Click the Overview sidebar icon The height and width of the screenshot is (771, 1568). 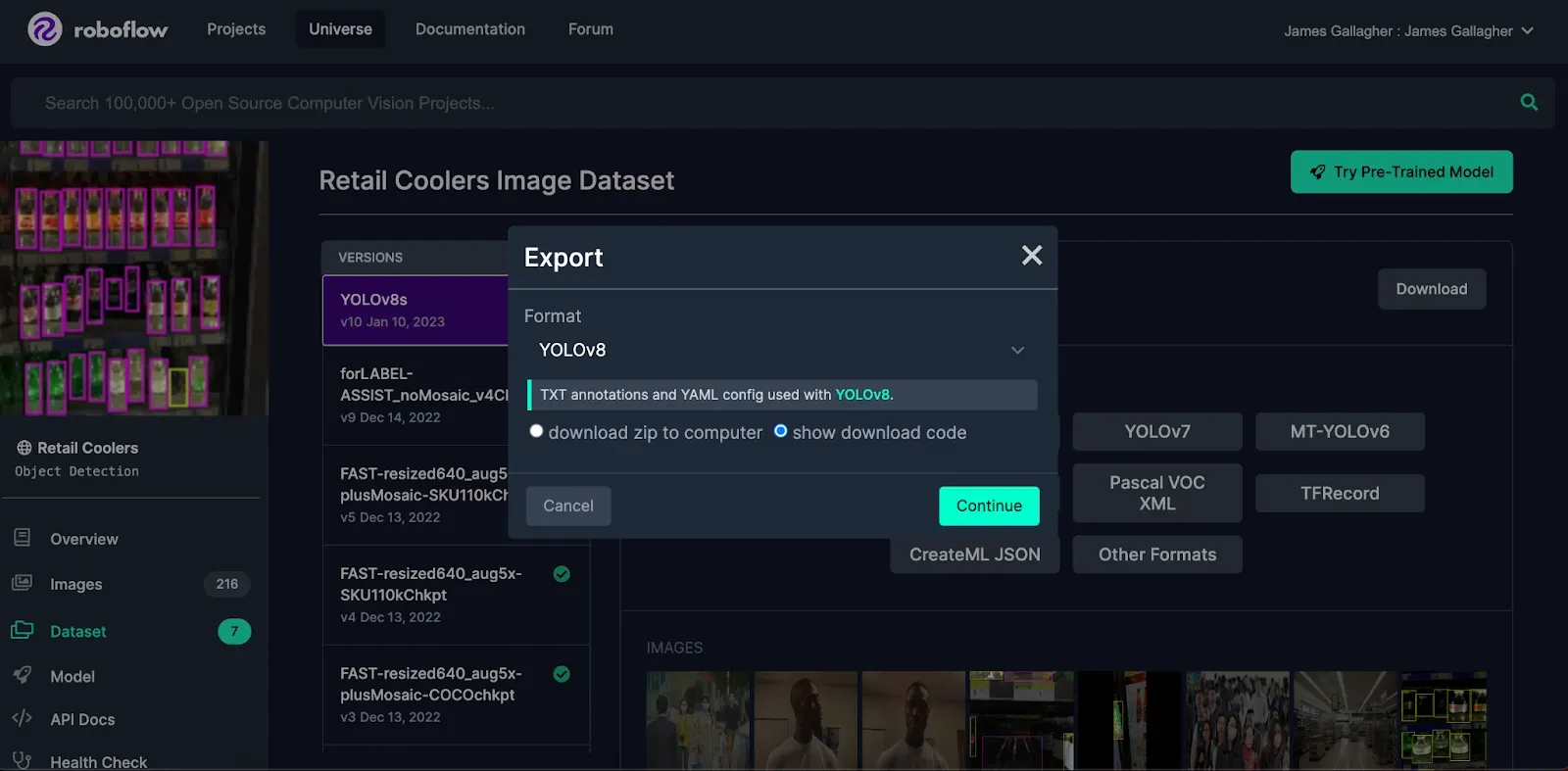click(22, 538)
